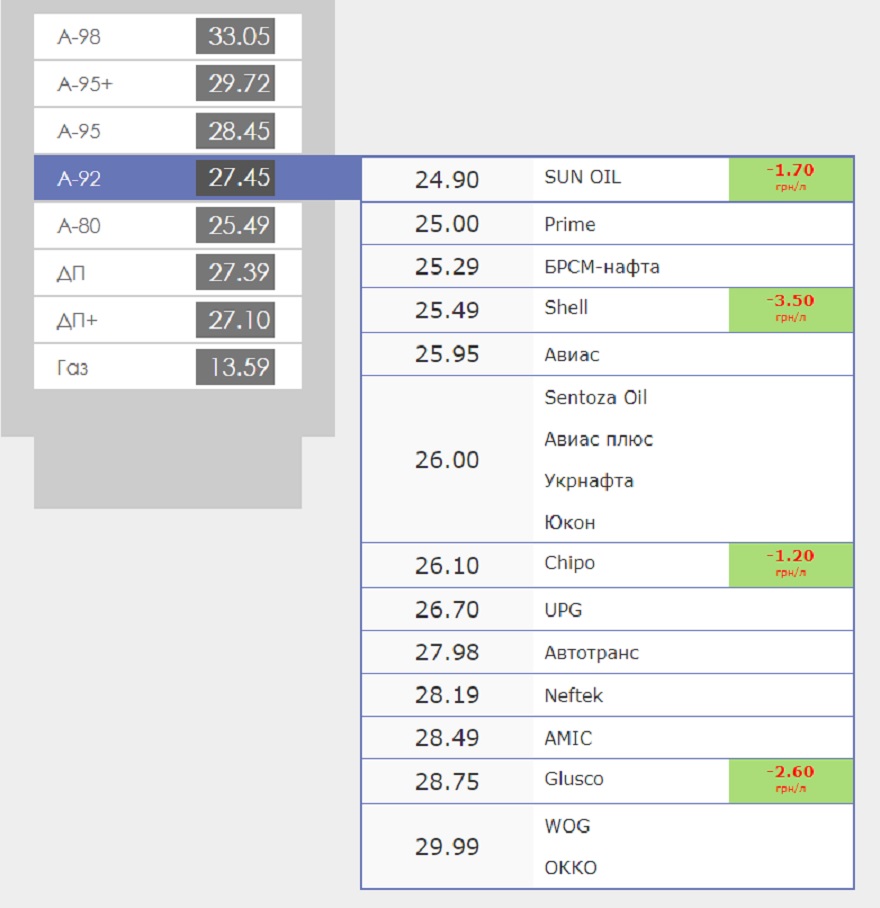This screenshot has height=908, width=880.
Task: Select the highlighted A-92 fuel row
Action: click(x=168, y=178)
